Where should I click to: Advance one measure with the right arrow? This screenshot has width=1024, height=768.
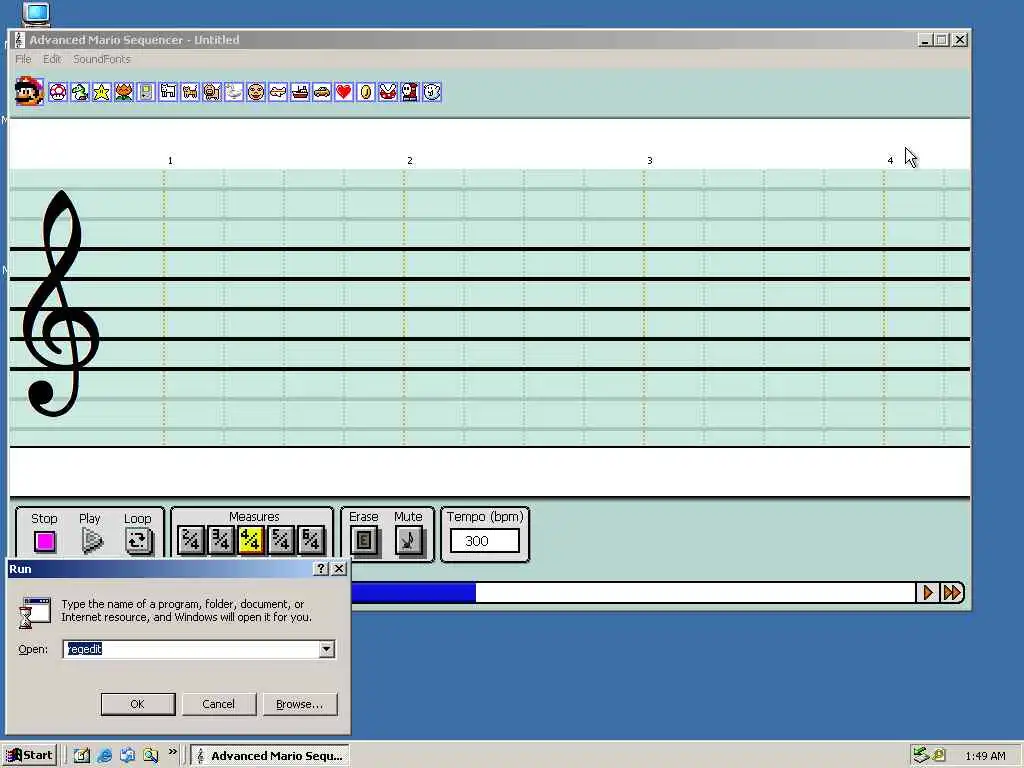coord(927,592)
